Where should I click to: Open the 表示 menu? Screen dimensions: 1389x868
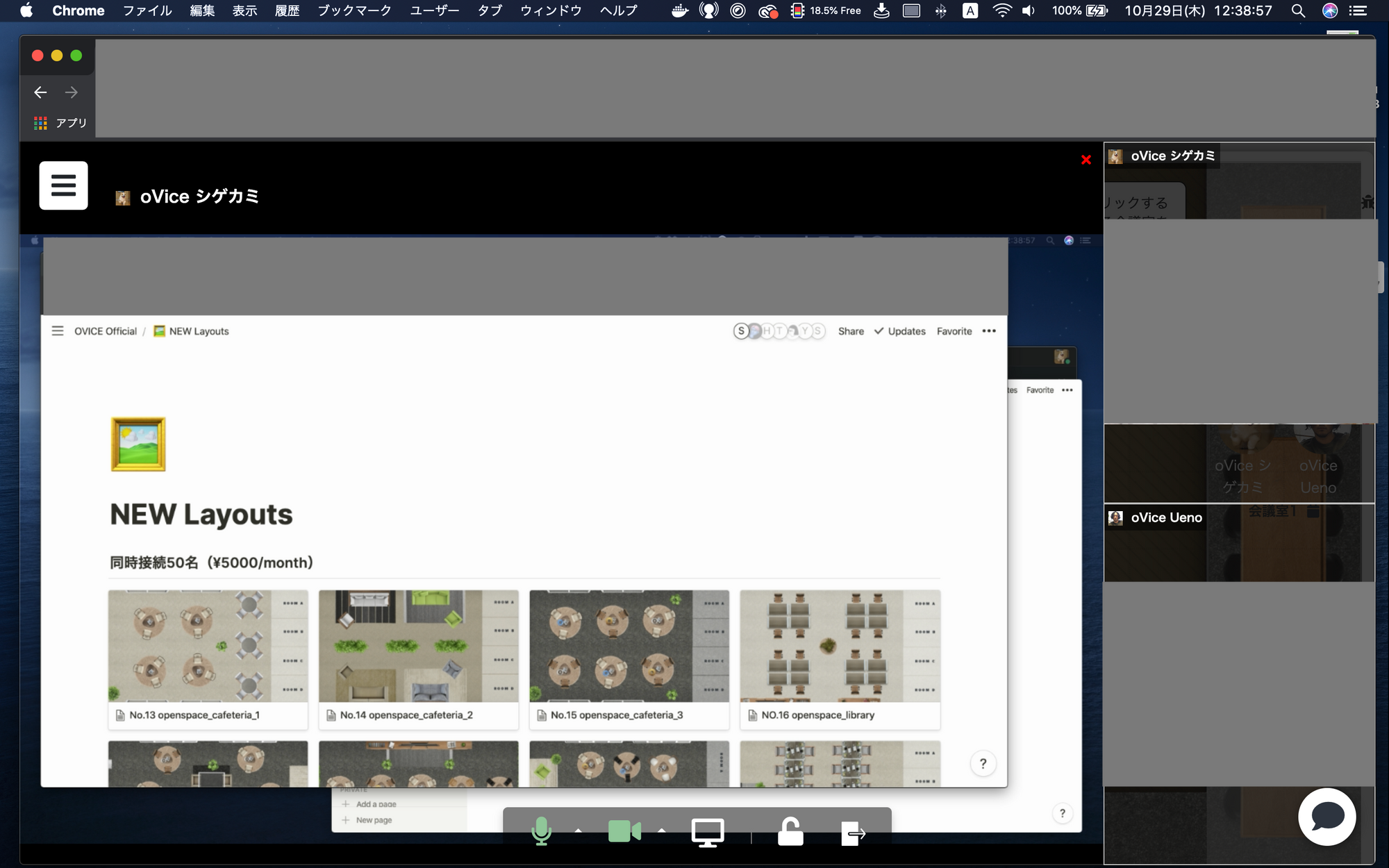tap(244, 10)
